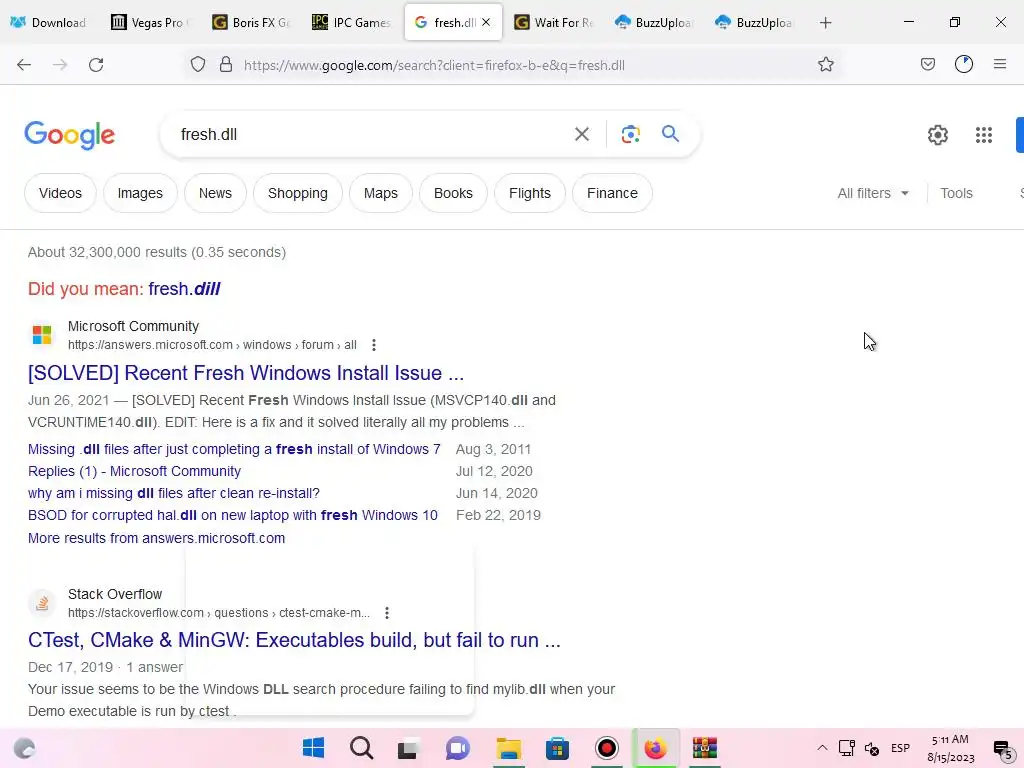
Task: Open Firefox hamburger application menu
Action: pos(1000,65)
